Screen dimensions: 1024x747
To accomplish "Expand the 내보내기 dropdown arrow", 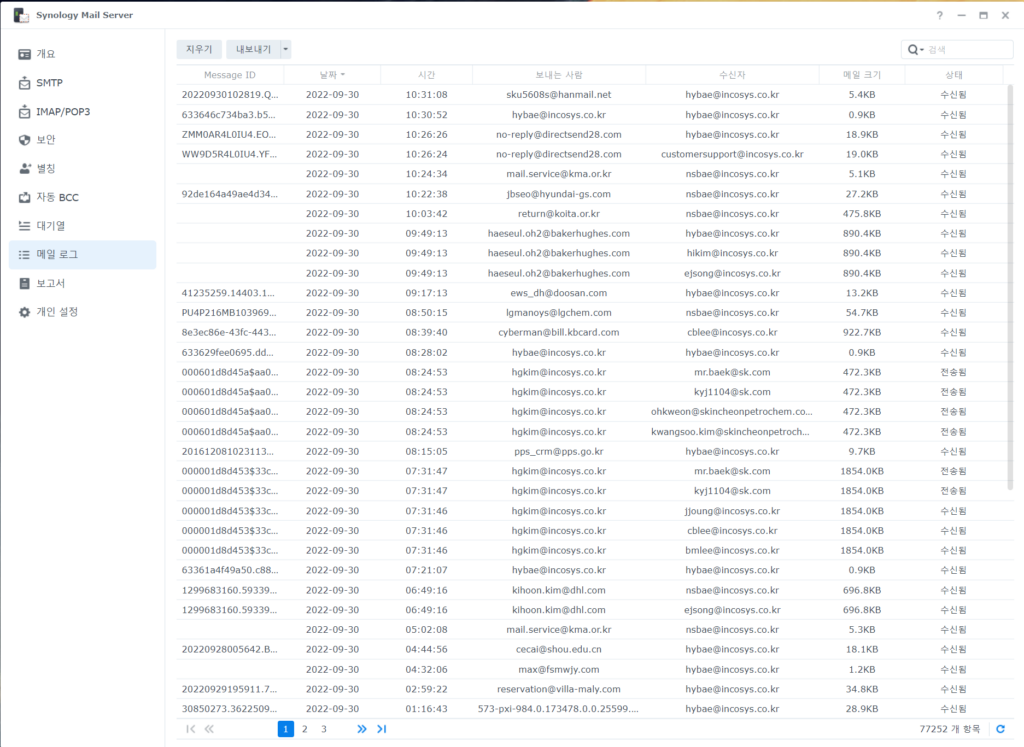I will (286, 49).
